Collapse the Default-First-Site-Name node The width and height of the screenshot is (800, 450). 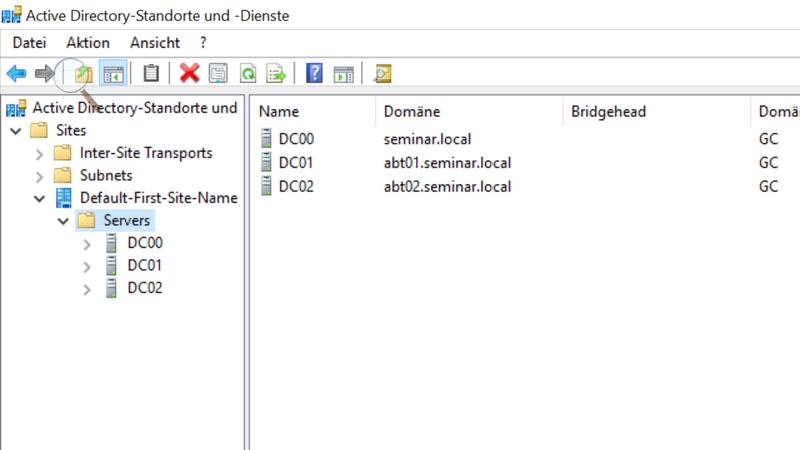pos(39,198)
